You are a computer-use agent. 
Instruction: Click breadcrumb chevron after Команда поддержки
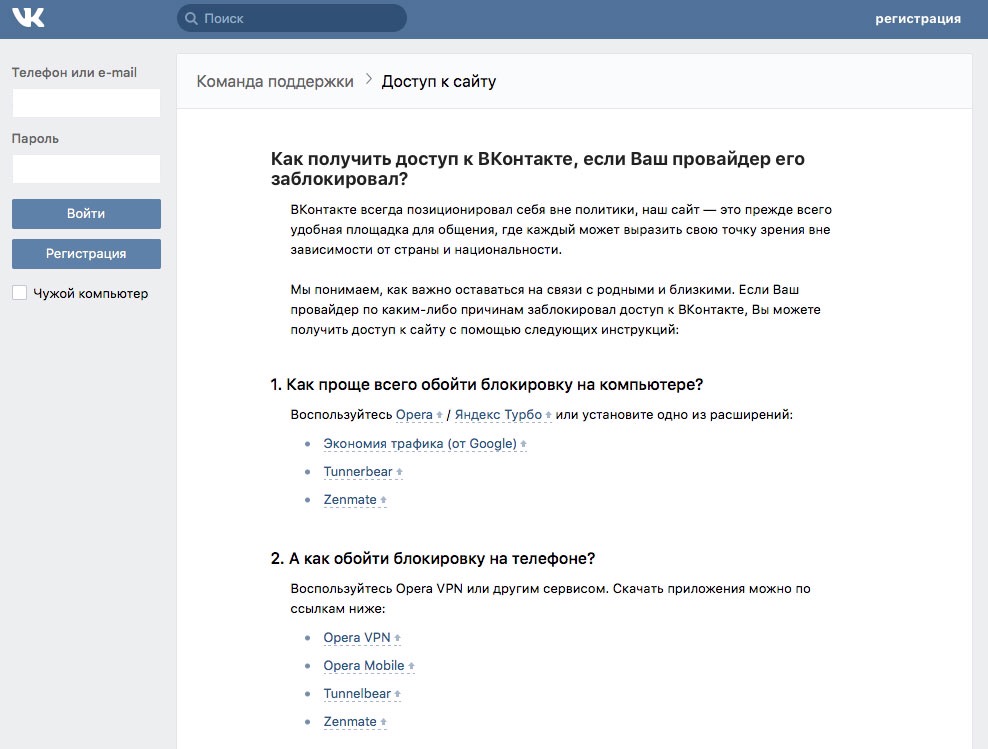[369, 80]
